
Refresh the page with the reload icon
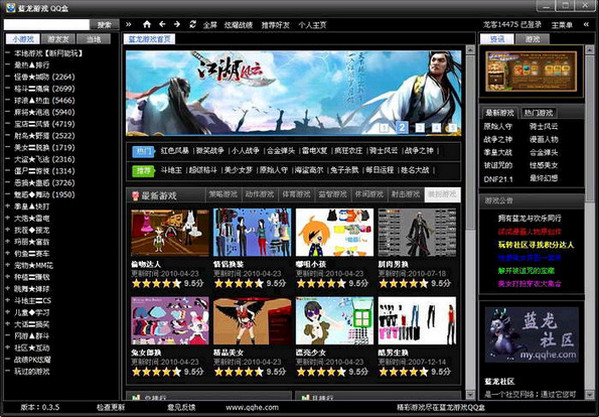tap(193, 24)
